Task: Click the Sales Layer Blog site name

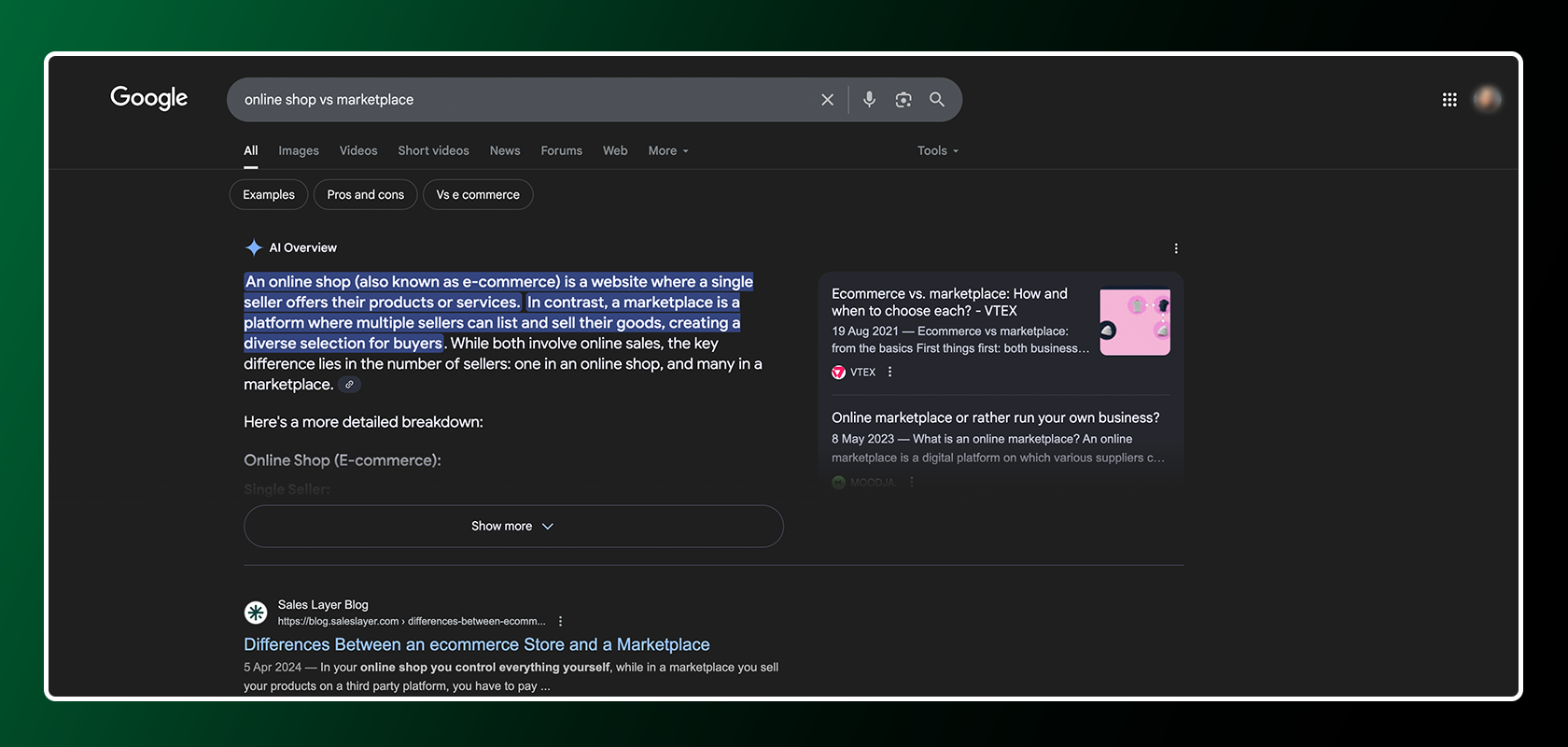Action: (323, 605)
